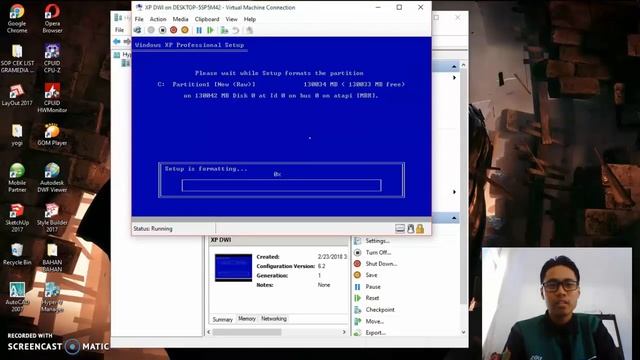Click the keyboard status icon

400,229
